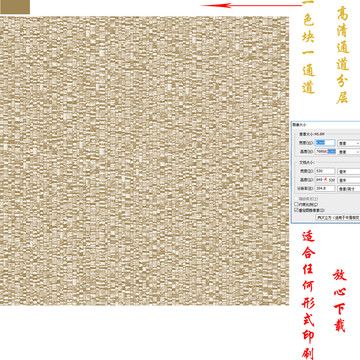Click the resolution value input field
360x360 pixels.
(x=325, y=188)
